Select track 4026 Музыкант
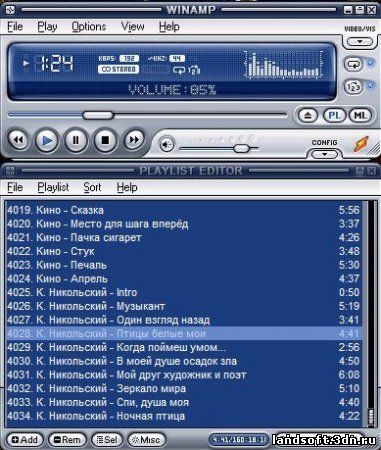 tap(184, 306)
